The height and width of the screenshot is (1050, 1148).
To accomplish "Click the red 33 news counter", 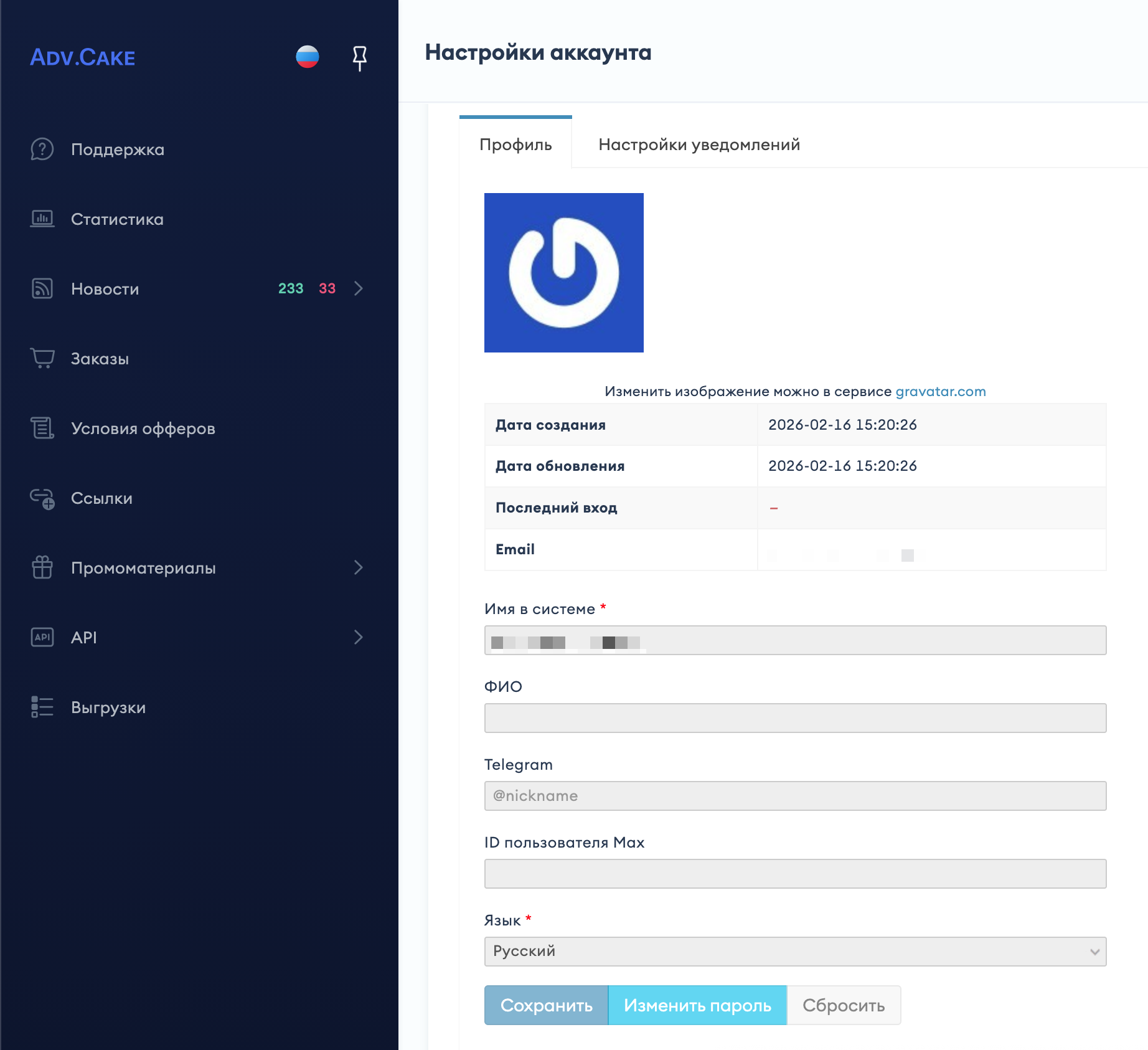I will click(x=327, y=288).
